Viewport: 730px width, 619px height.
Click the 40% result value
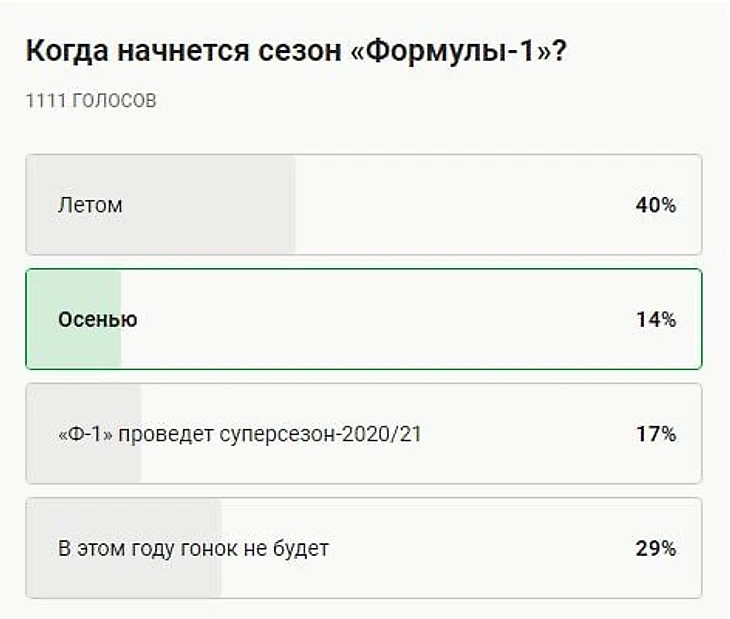656,205
